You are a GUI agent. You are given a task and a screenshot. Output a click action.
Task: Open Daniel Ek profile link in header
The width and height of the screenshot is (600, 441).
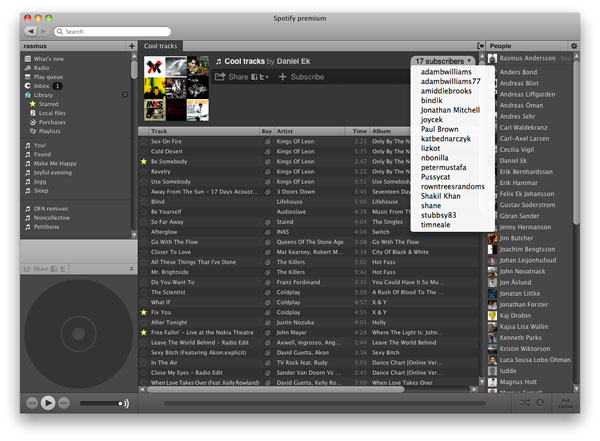coord(293,61)
